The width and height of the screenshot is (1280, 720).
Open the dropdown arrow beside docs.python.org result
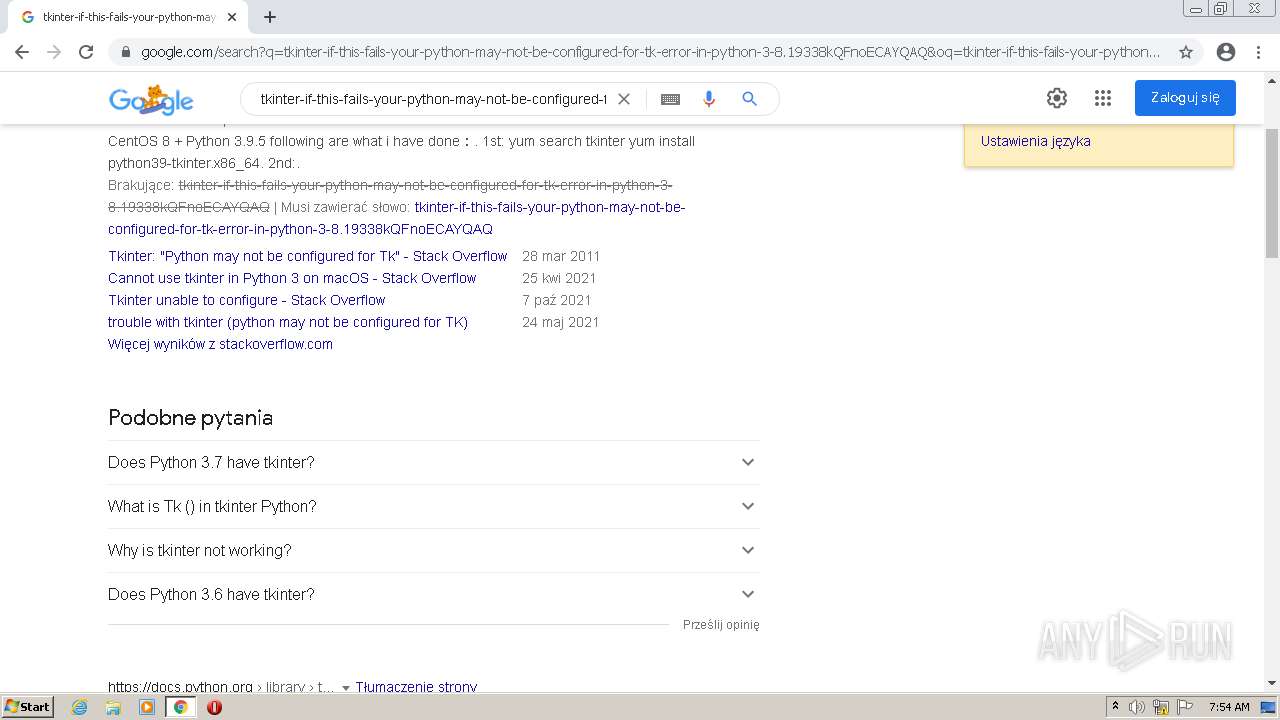coord(346,688)
